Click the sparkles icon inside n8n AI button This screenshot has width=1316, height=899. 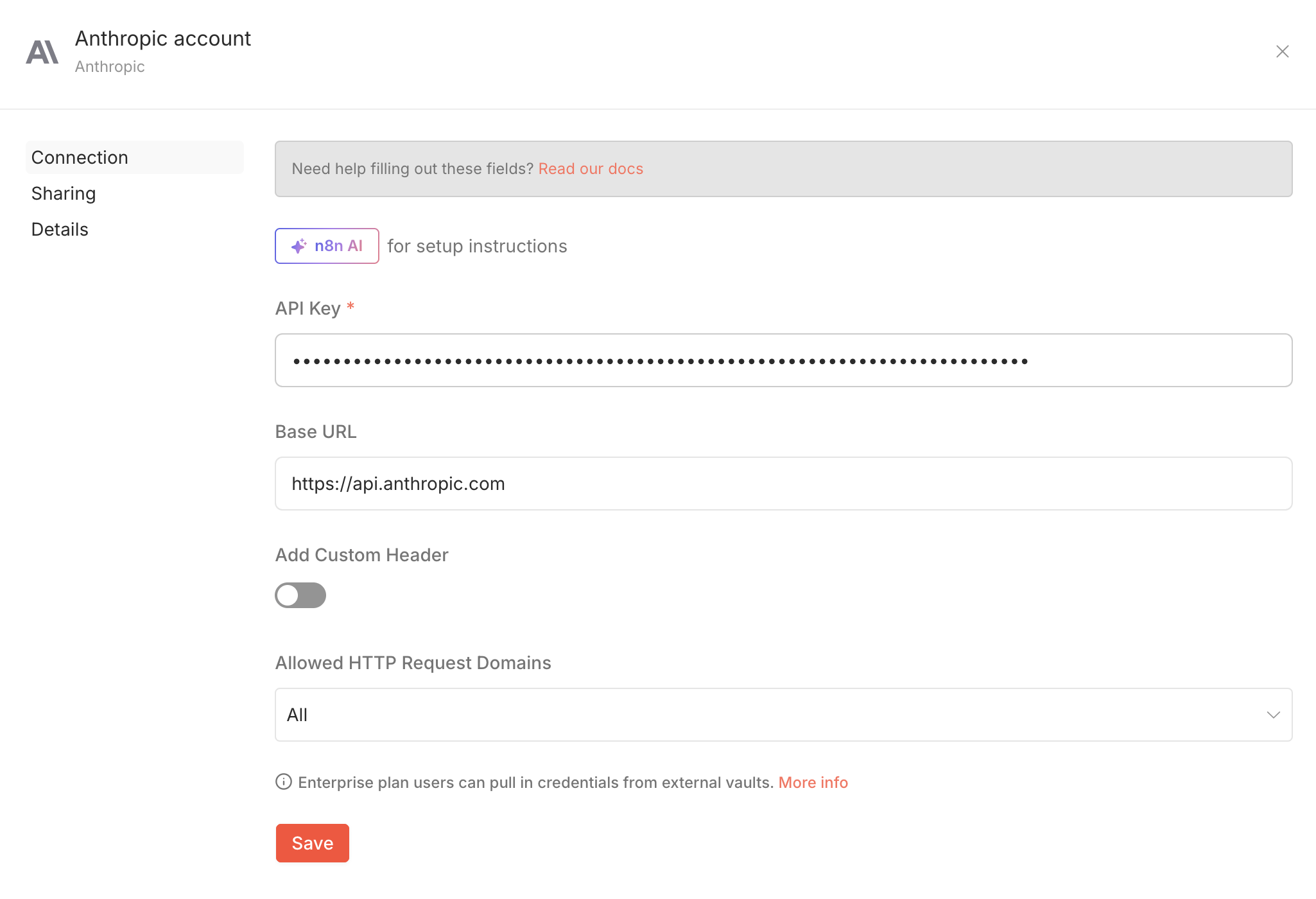point(299,245)
